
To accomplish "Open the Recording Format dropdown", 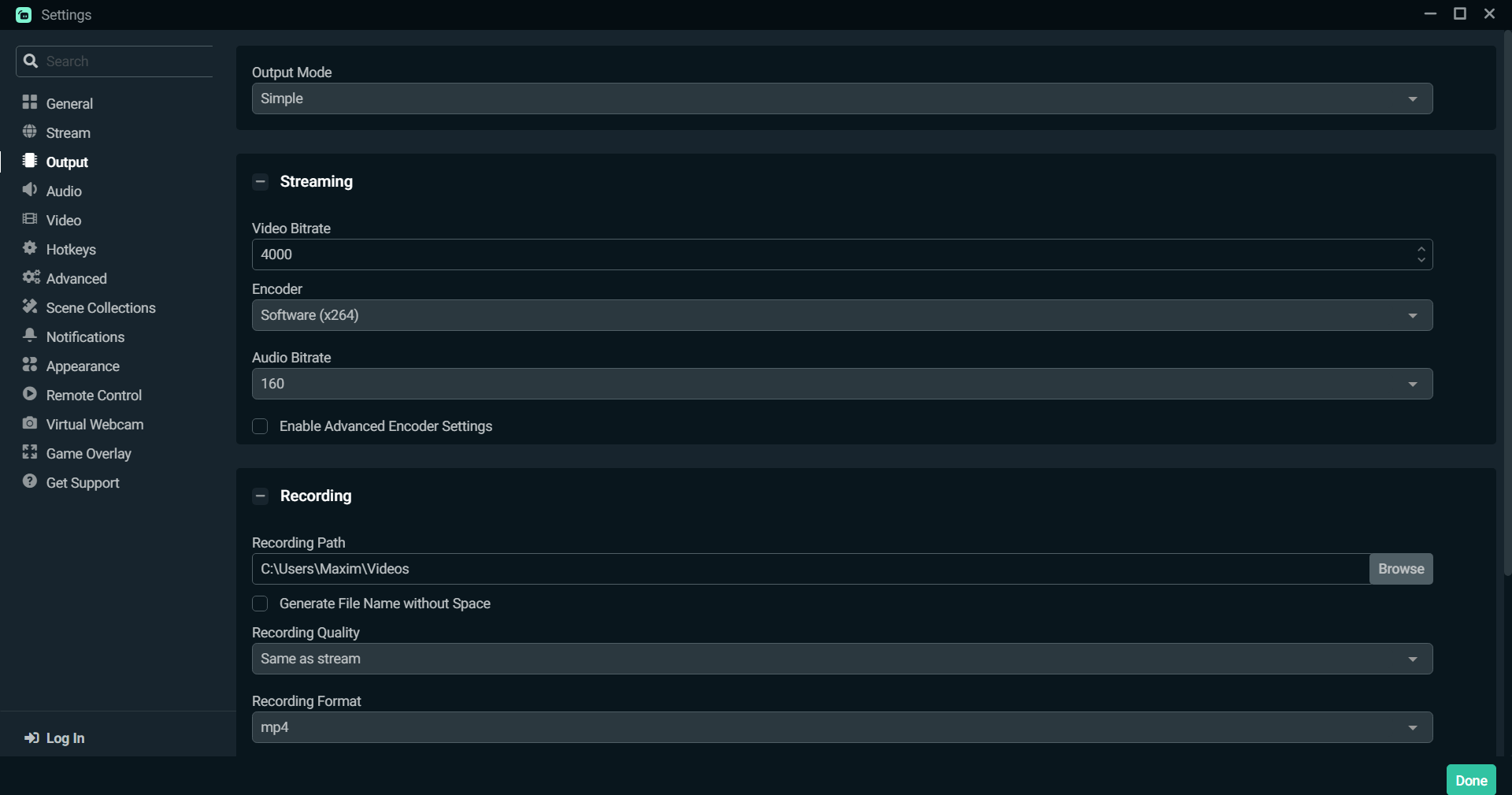I will [842, 727].
